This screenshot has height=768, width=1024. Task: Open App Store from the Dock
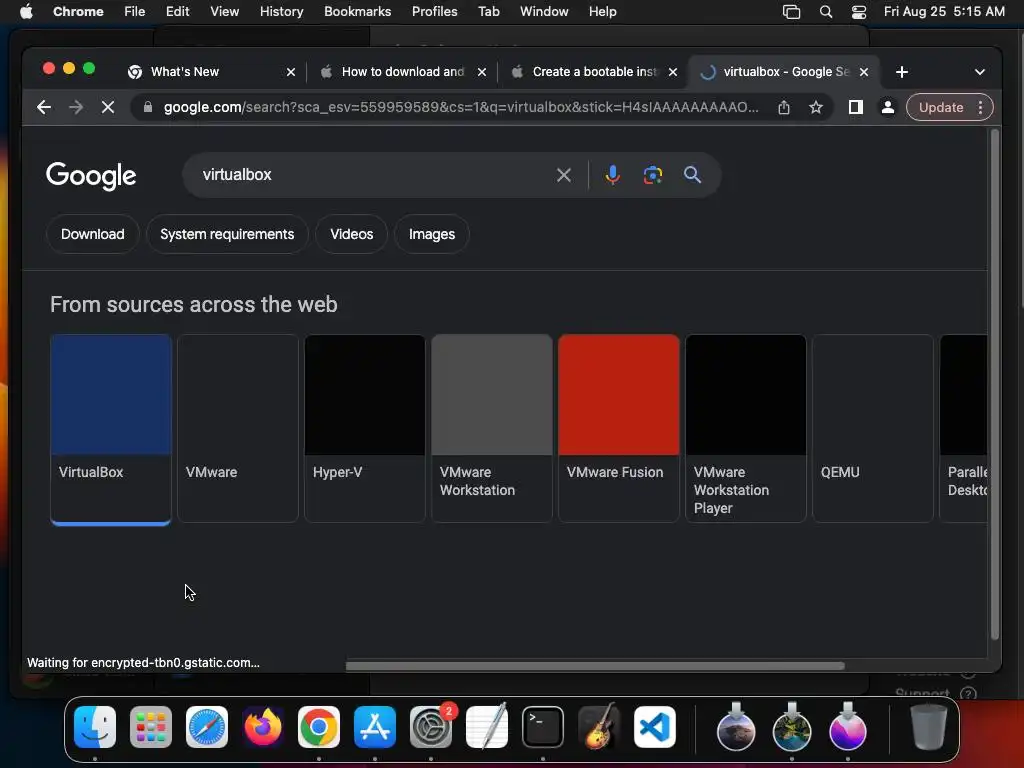coord(375,727)
